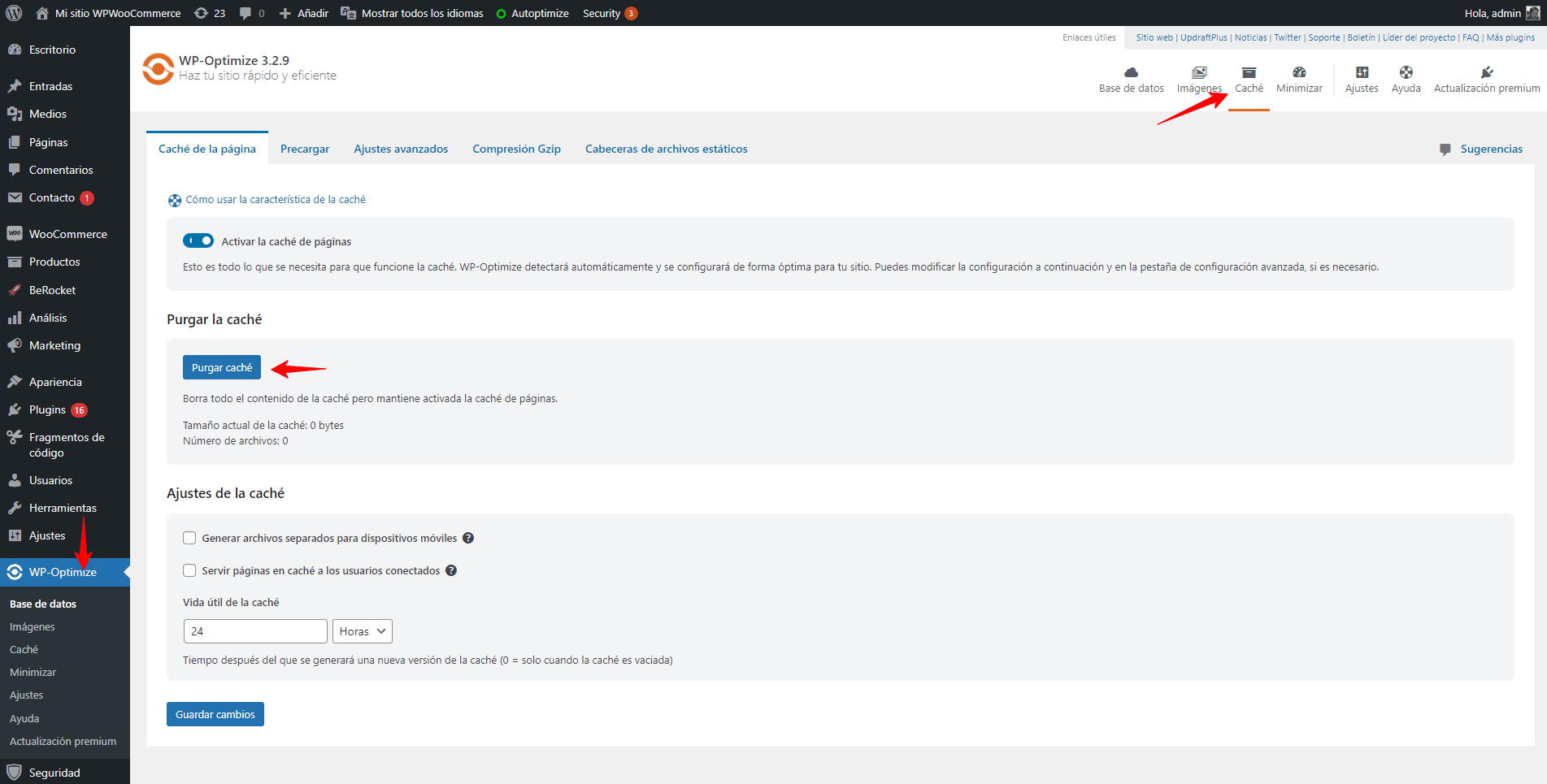Open the FAQ useful link

[1471, 37]
